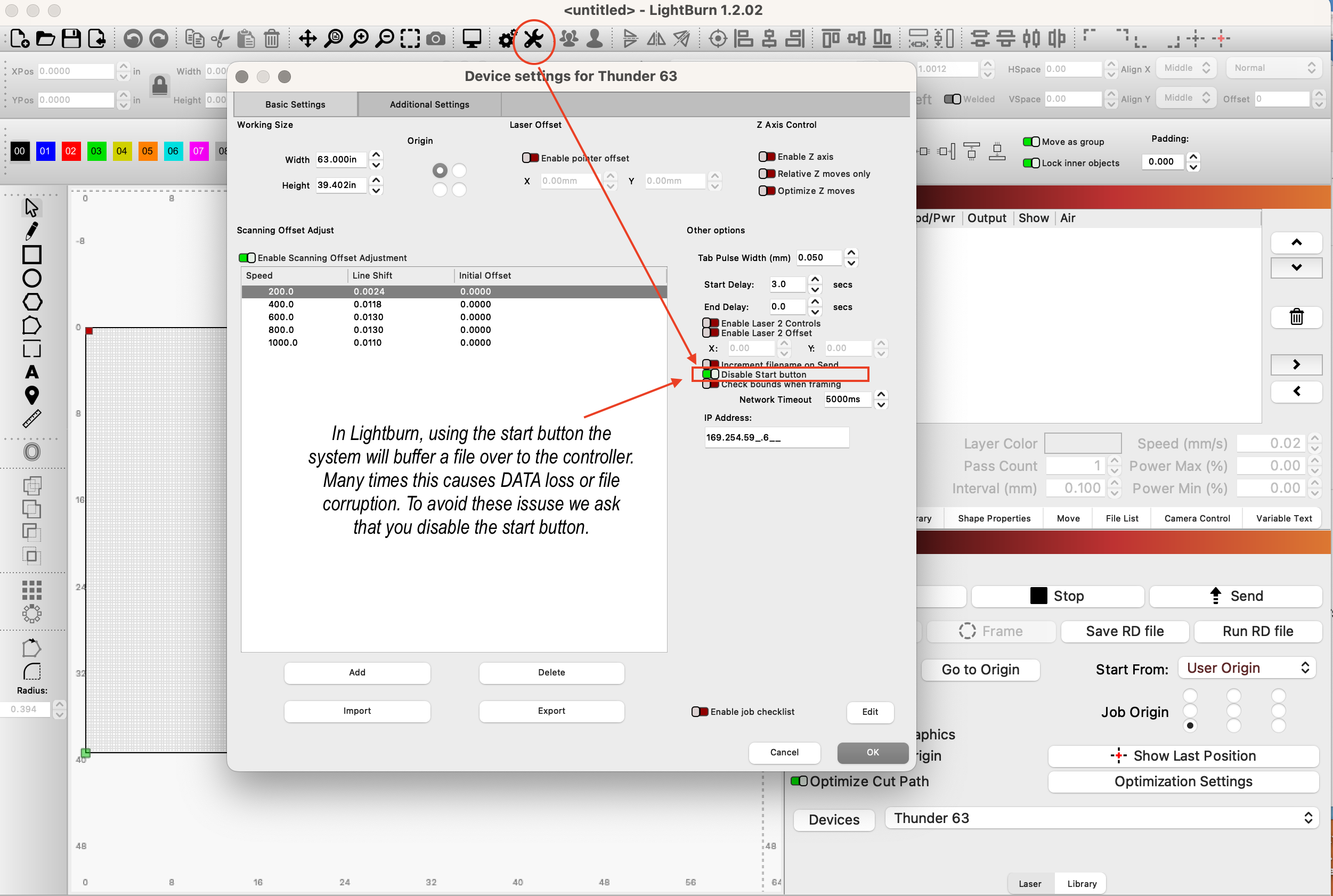Select the top-left Origin radio button
The image size is (1333, 896).
point(440,170)
